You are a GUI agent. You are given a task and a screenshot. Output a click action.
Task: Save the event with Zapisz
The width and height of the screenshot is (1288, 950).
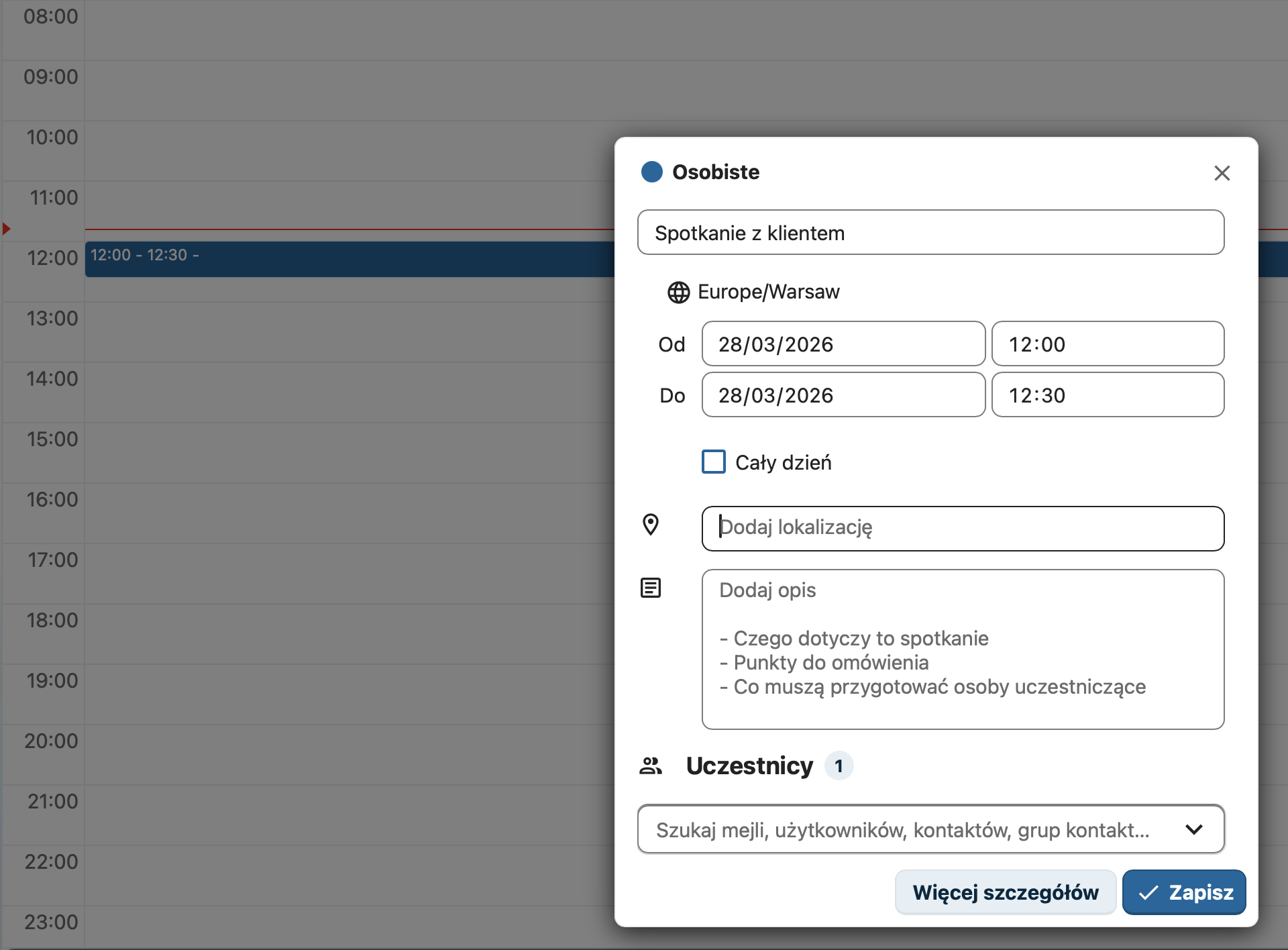click(x=1184, y=892)
